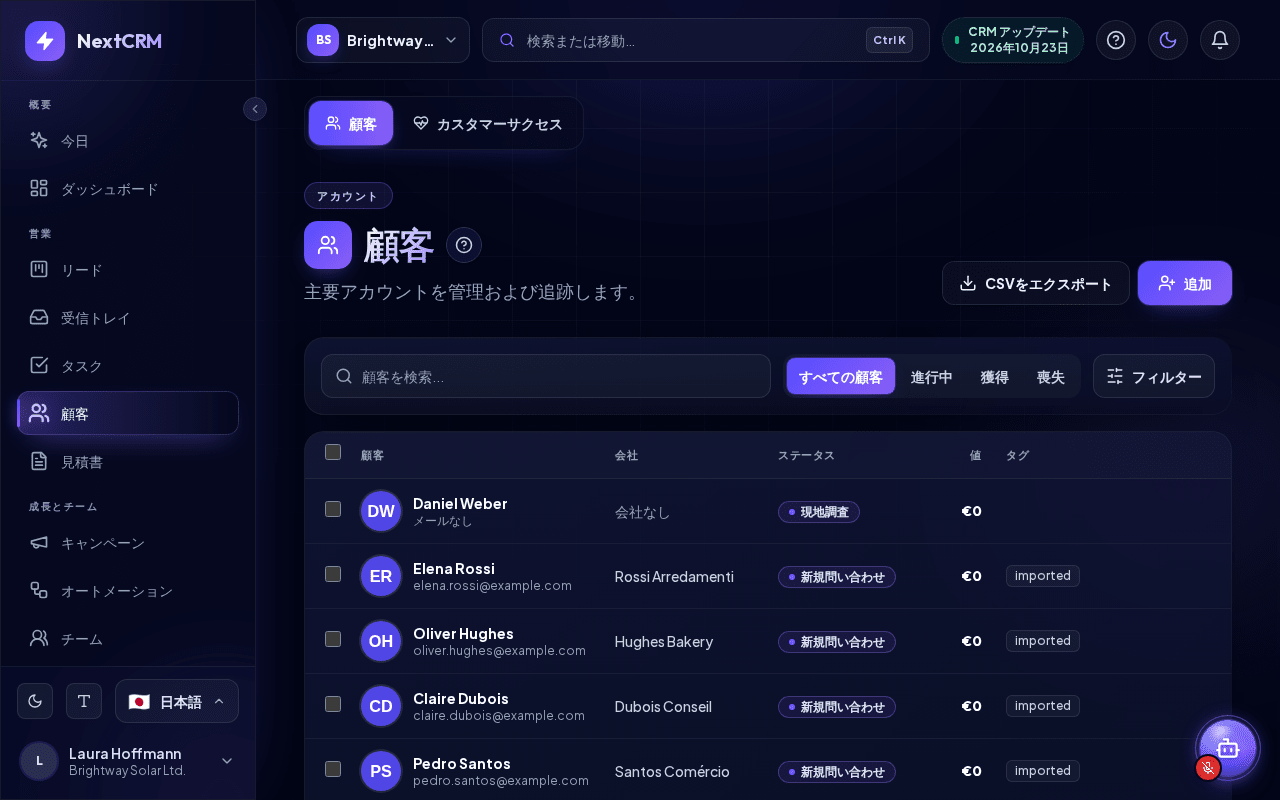This screenshot has width=1280, height=800.
Task: Open チーム in the sidebar
Action: click(x=128, y=638)
